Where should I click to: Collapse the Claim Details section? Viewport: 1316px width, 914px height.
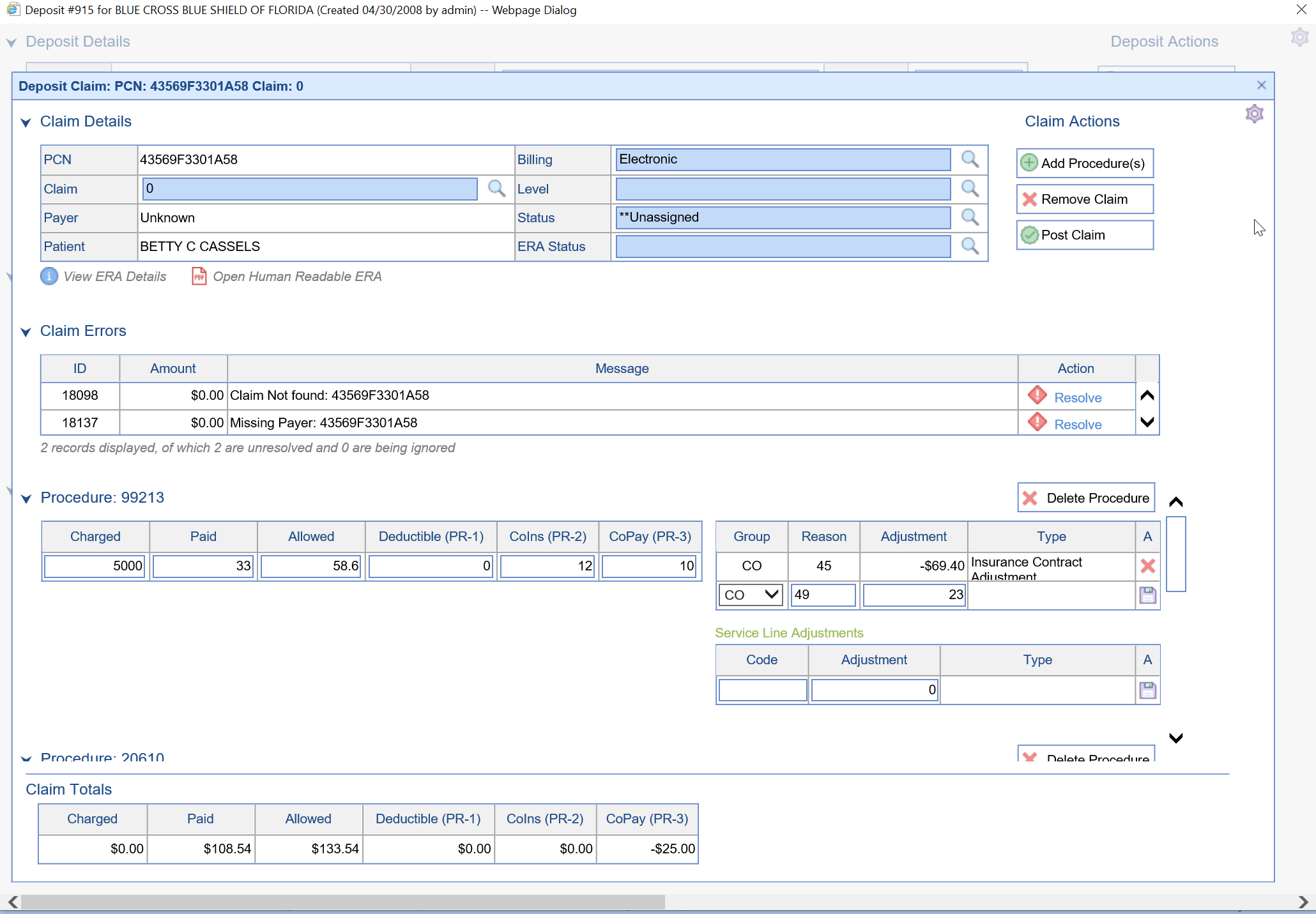click(x=26, y=123)
